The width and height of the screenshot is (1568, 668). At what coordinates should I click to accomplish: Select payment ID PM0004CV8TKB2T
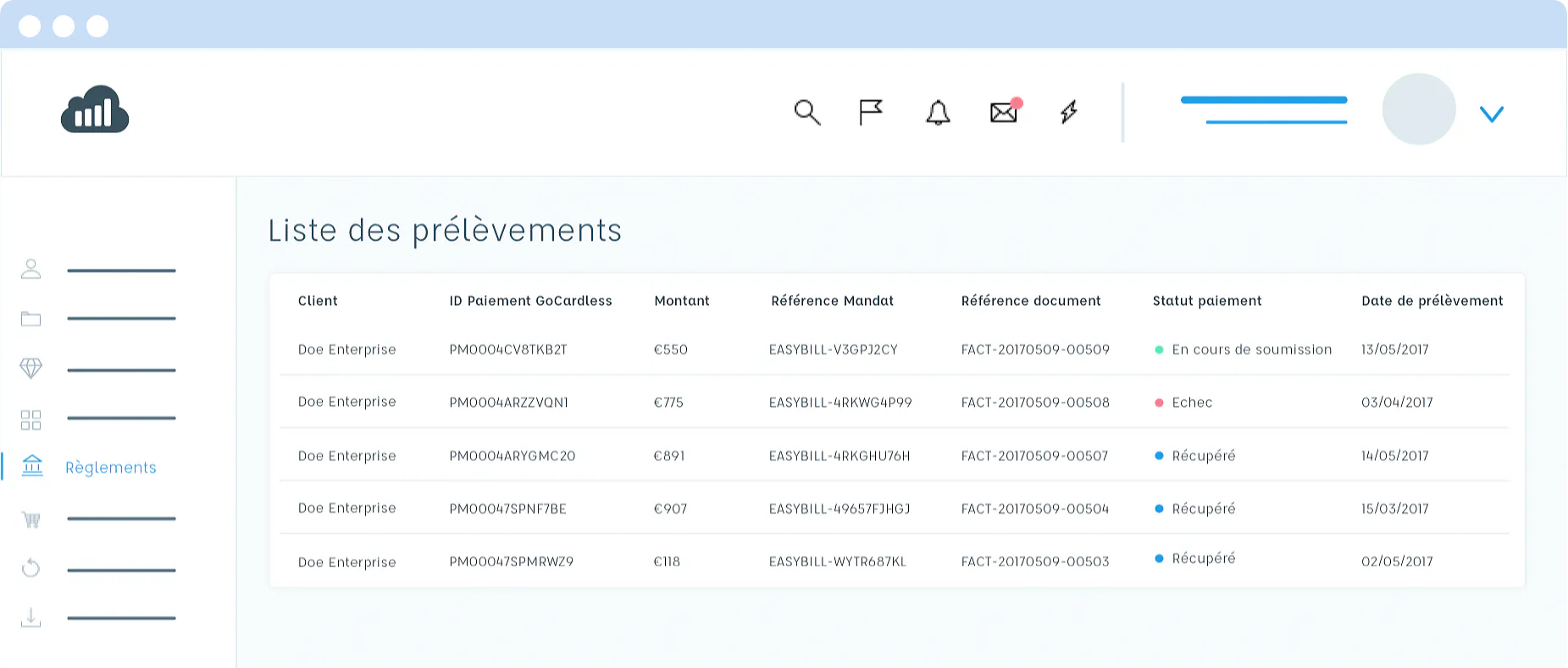click(x=508, y=349)
